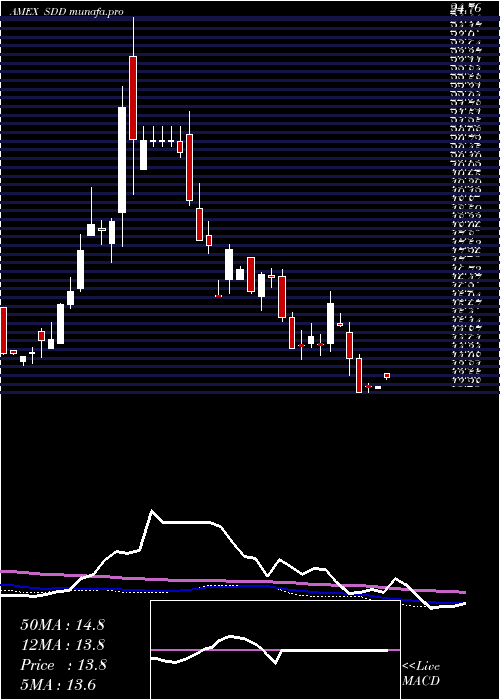The image size is (500, 700).
Task: Select the '12MA : 13.8' reading
Action: tap(62, 645)
